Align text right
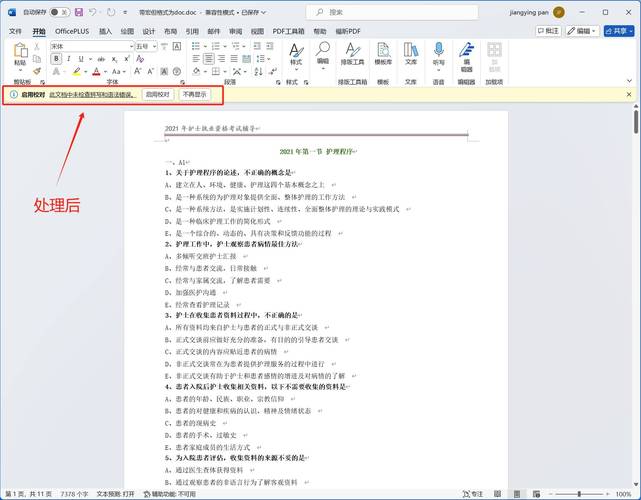 pos(222,59)
